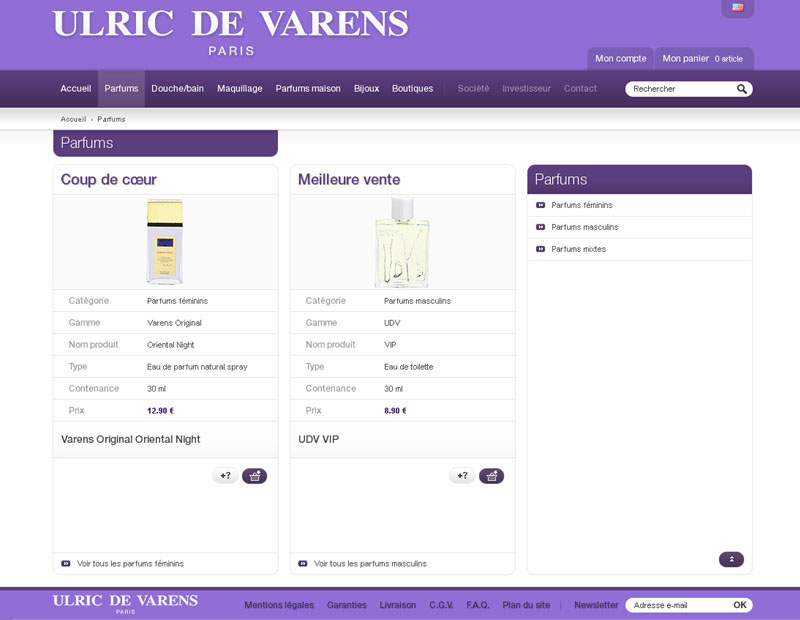Open the Boutiques menu
This screenshot has height=620, width=800.
pyautogui.click(x=413, y=89)
